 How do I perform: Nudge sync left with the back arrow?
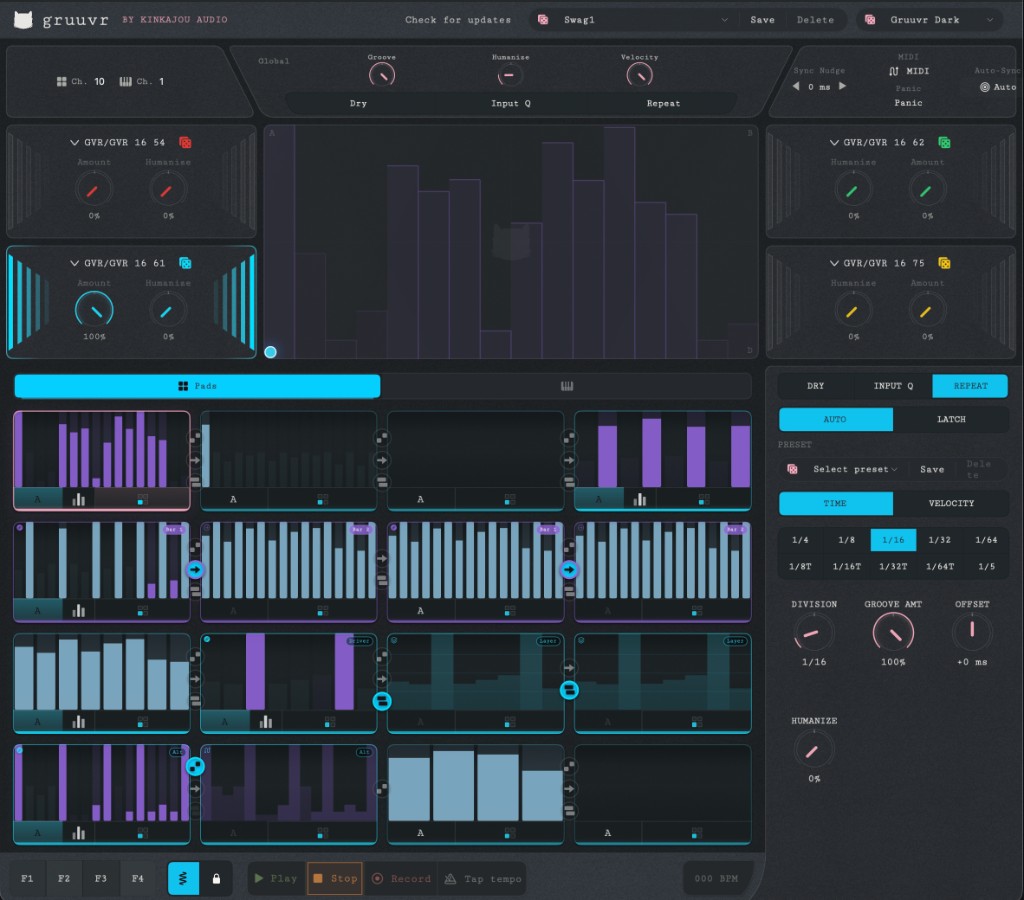[795, 86]
